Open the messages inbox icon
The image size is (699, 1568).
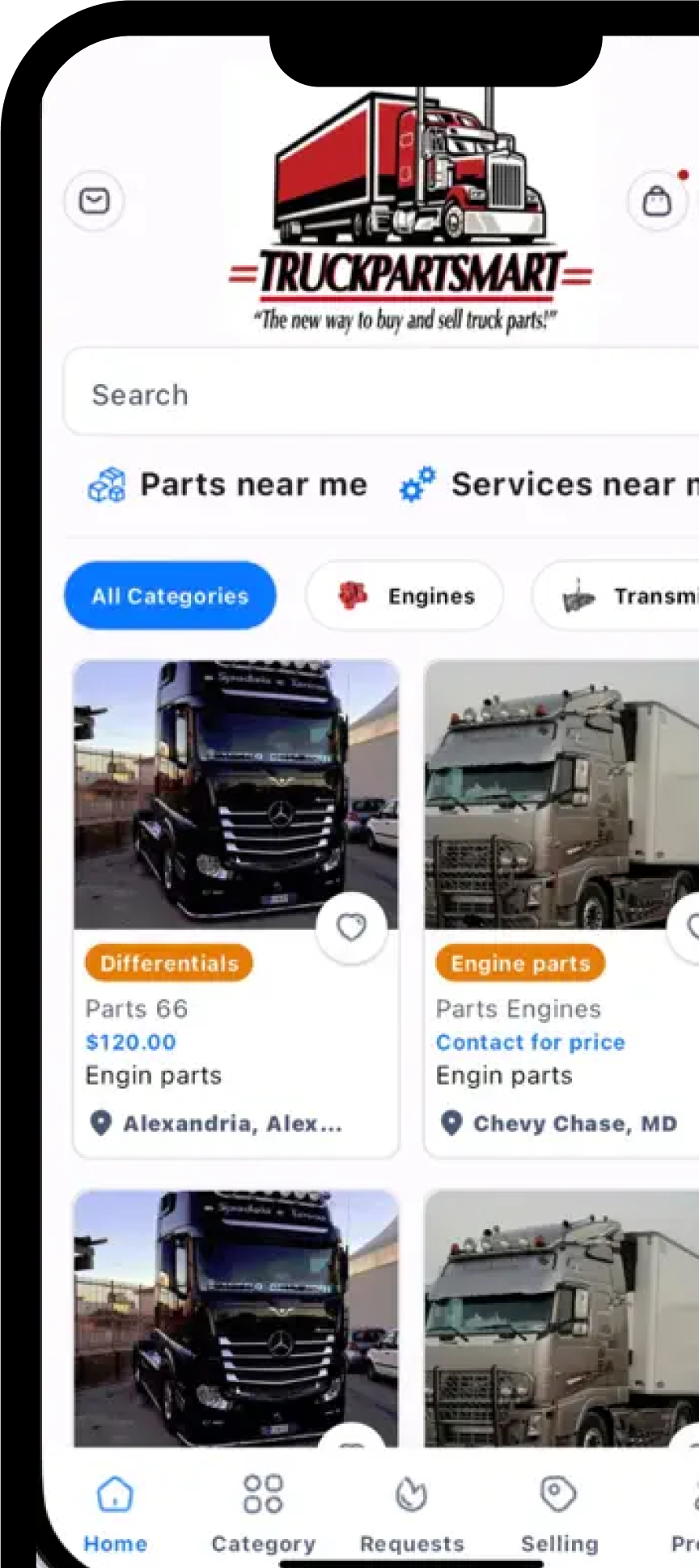[x=95, y=201]
